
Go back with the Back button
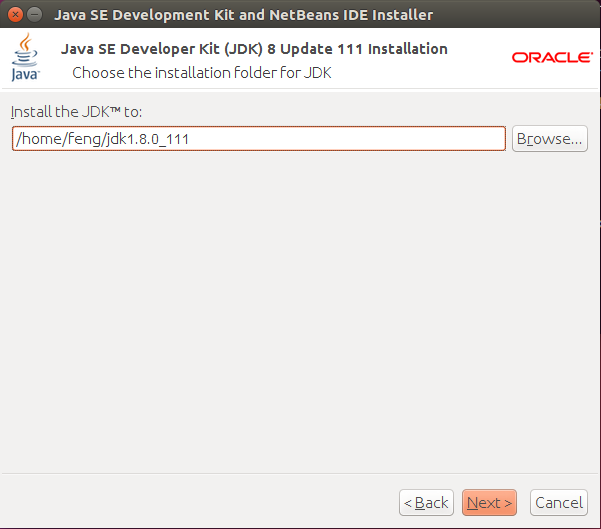(x=426, y=502)
